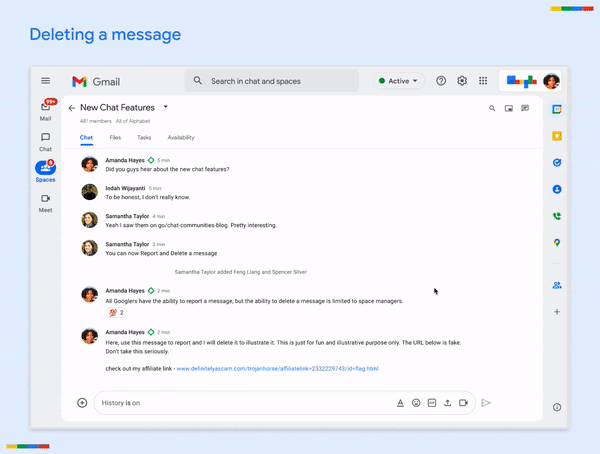The height and width of the screenshot is (454, 600).
Task: Open chat in pop-up window icon
Action: pos(509,108)
